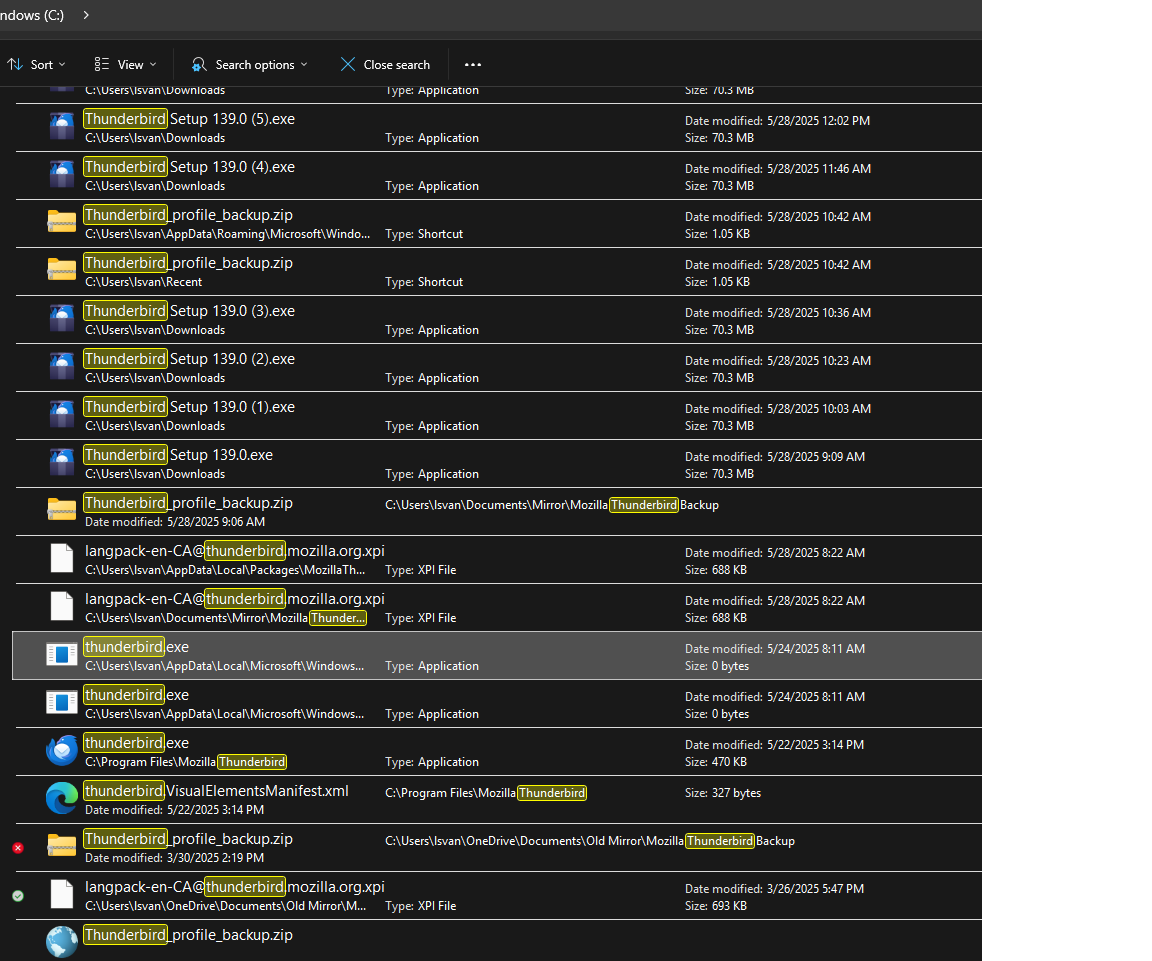Open the View dropdown menu

click(126, 65)
